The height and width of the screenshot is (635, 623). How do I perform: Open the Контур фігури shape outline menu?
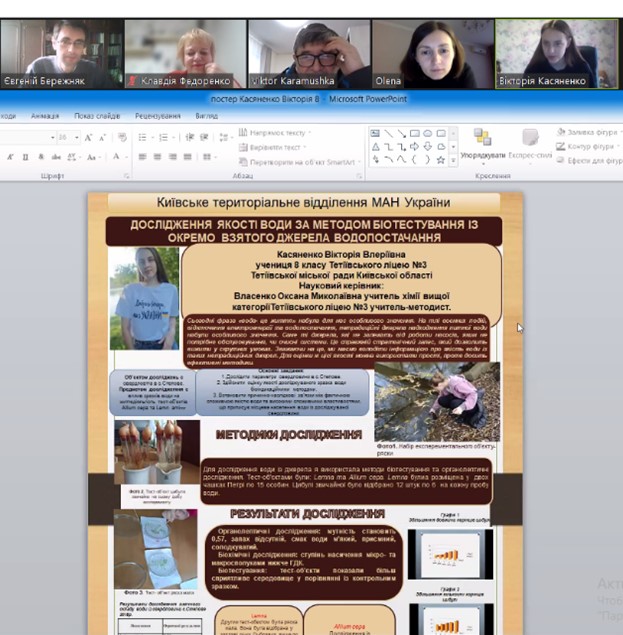[588, 147]
